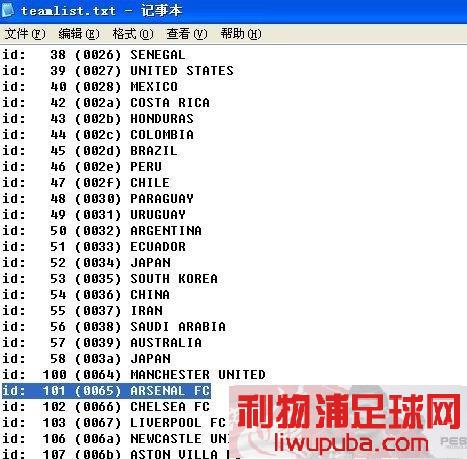Click the UNITED STATES line
Image resolution: width=467 pixels, height=459 pixels.
tap(118, 71)
